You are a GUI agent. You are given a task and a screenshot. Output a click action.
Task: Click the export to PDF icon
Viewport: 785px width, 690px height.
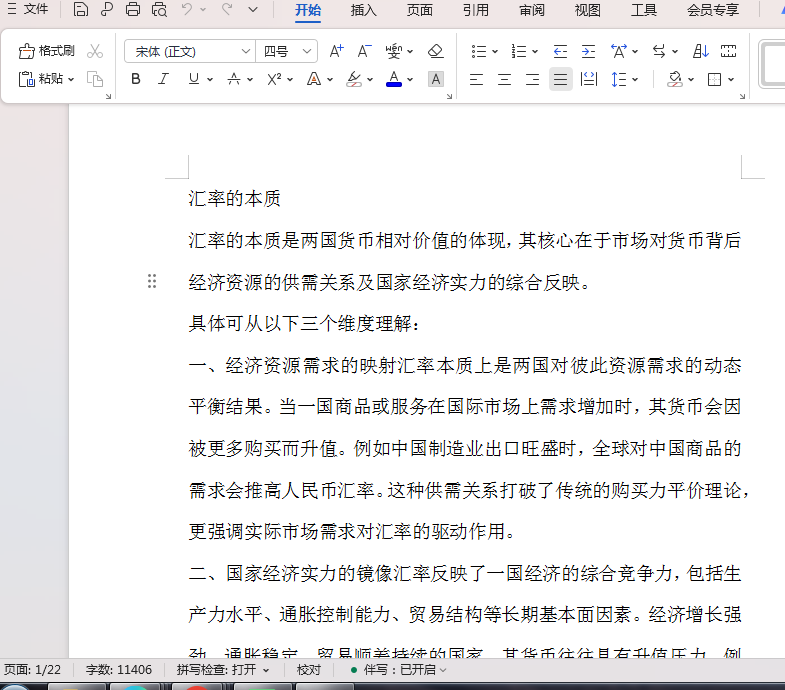[106, 10]
